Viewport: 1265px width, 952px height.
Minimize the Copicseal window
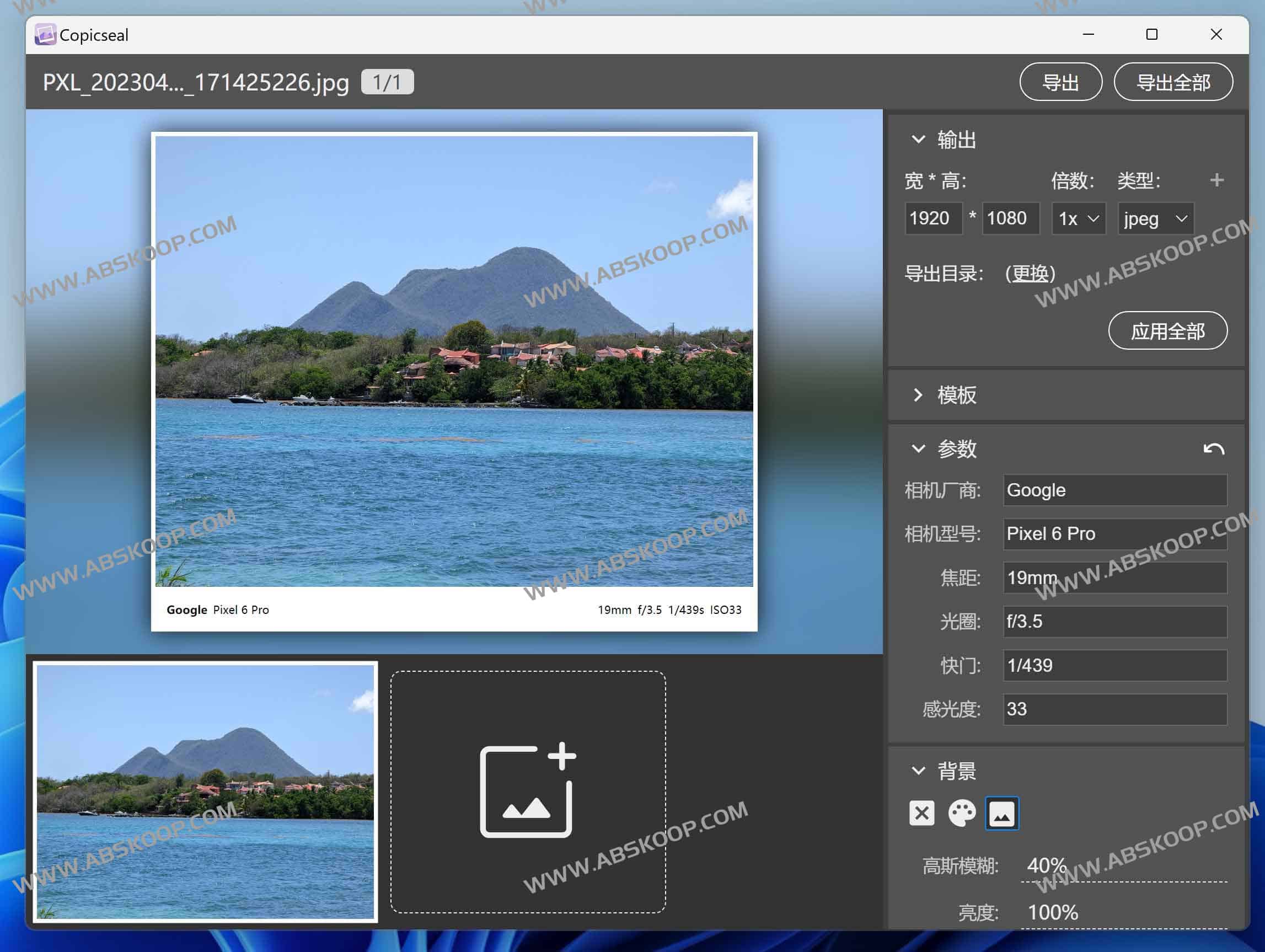click(x=1089, y=35)
